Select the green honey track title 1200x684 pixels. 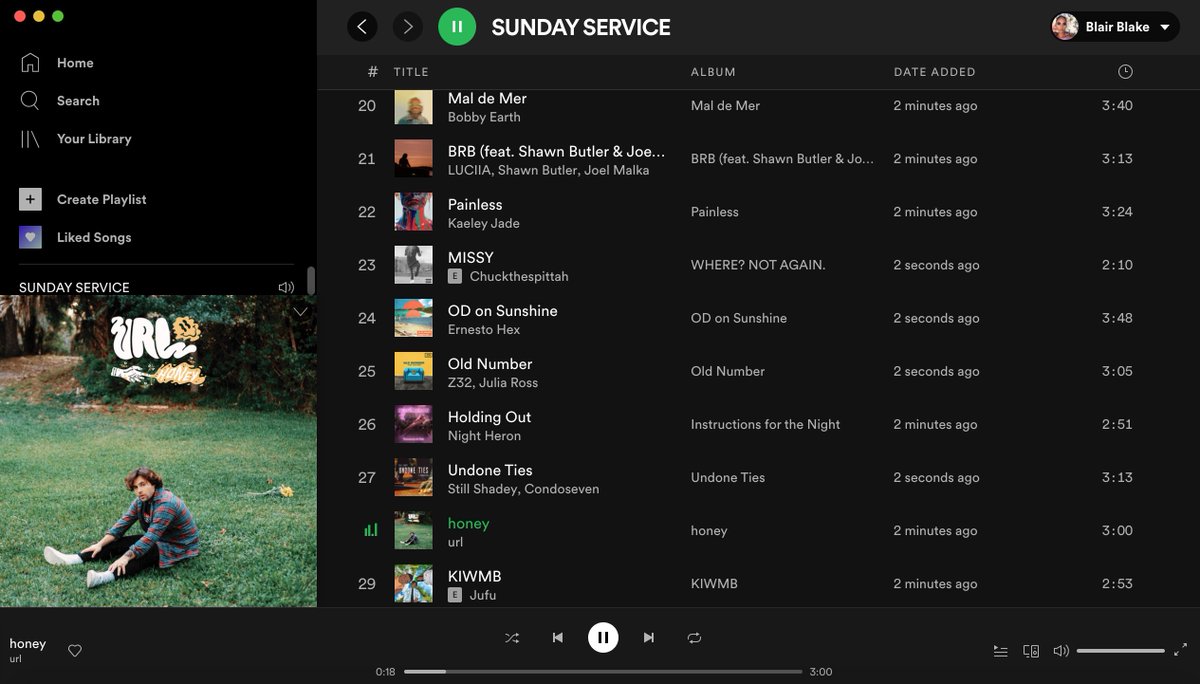coord(468,523)
